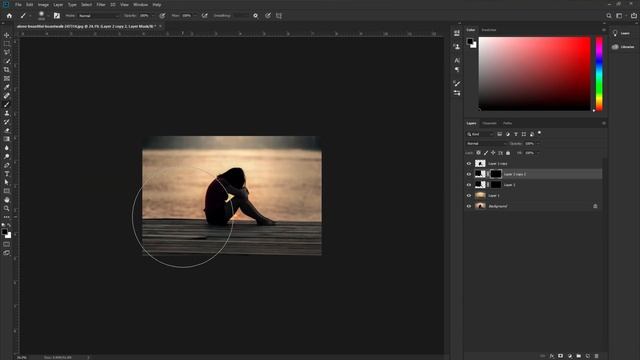This screenshot has height=360, width=640.
Task: Click the foreground color swatch in toolbox
Action: 4,232
